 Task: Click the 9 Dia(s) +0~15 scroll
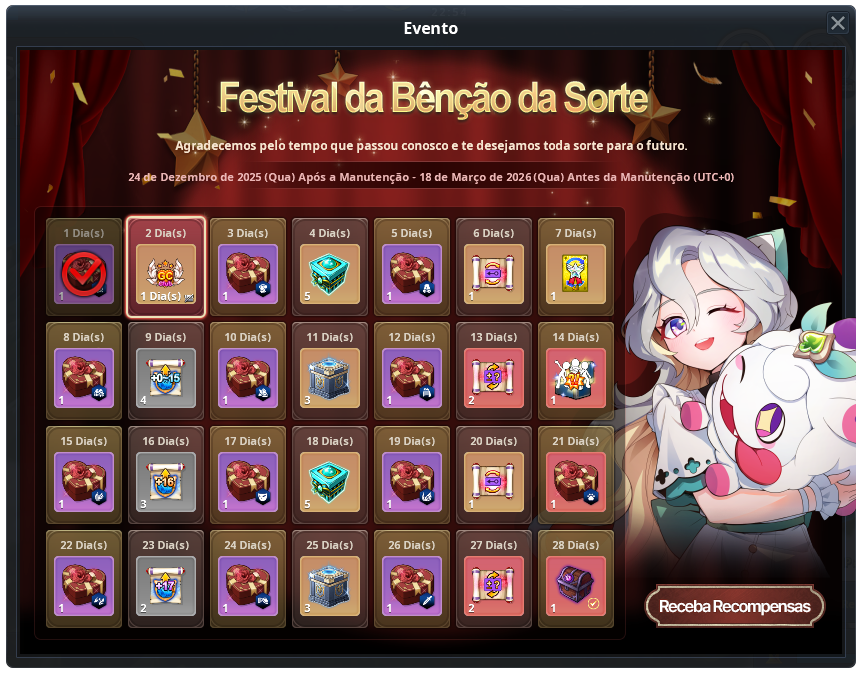(x=165, y=378)
